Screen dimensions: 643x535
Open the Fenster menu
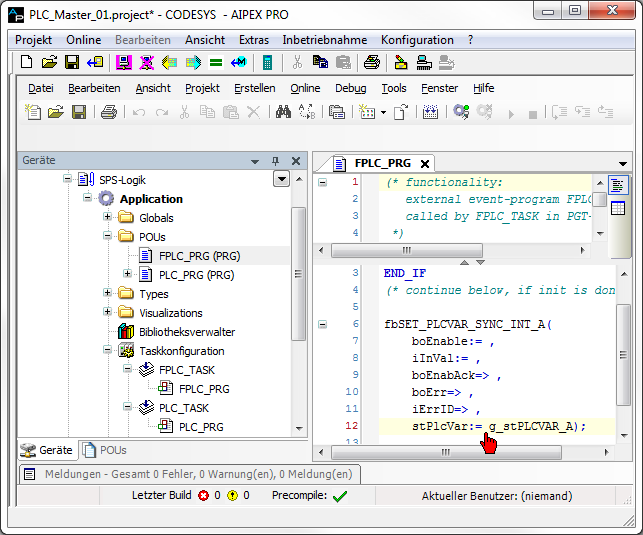pyautogui.click(x=439, y=88)
